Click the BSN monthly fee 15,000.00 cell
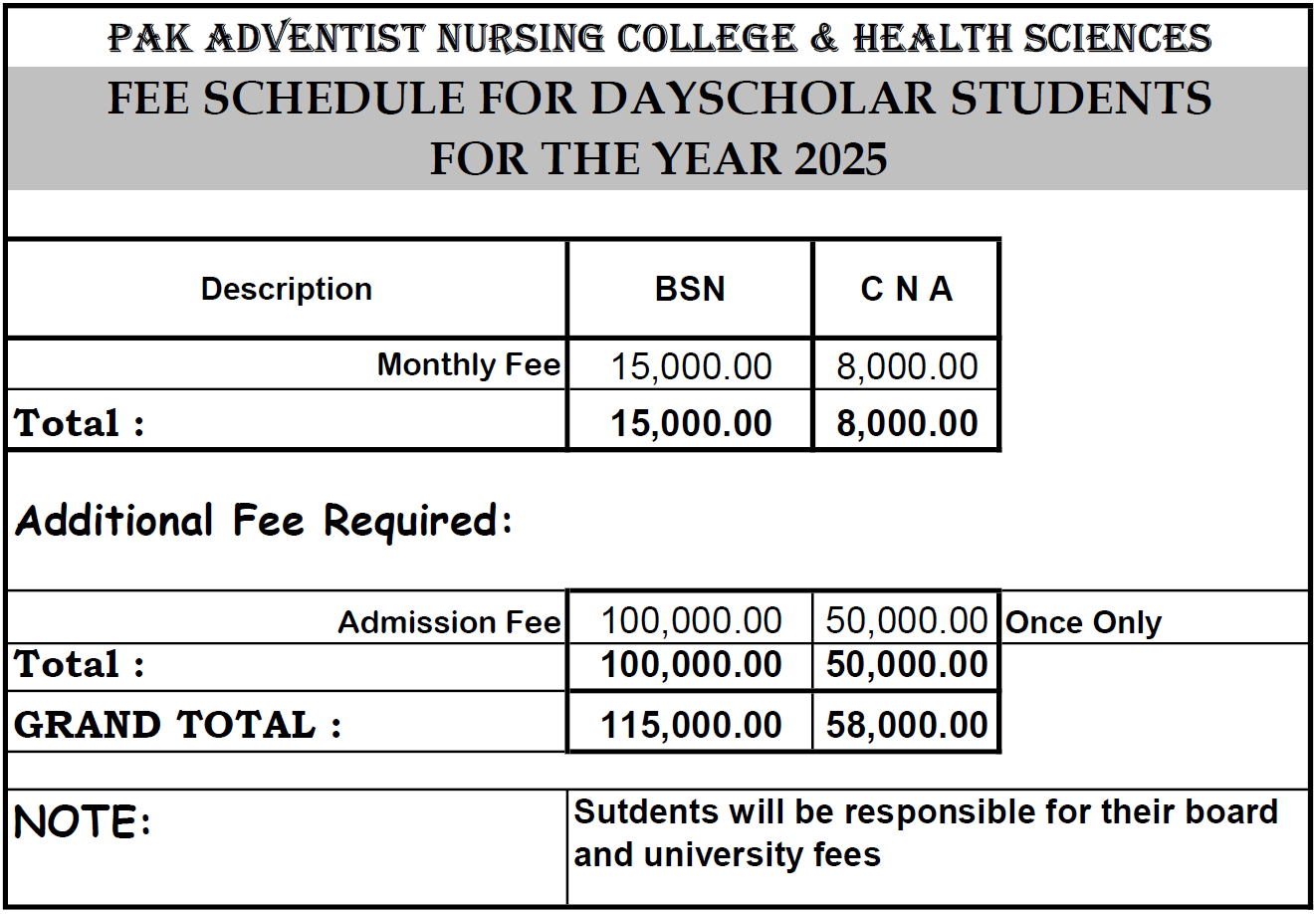1316x914 pixels. (x=690, y=365)
